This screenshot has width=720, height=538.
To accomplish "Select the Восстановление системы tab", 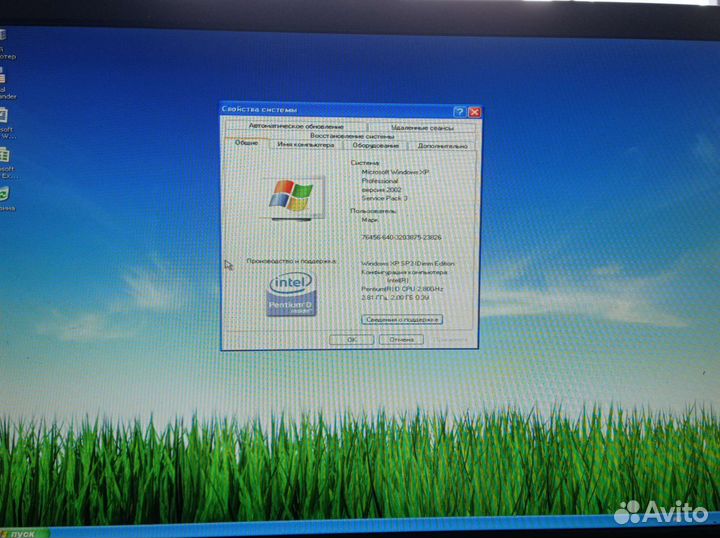I will pyautogui.click(x=351, y=136).
